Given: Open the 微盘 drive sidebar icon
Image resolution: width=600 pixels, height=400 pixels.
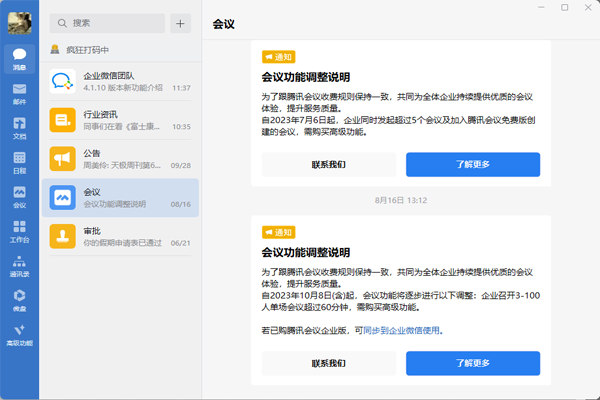Looking at the screenshot, I should pos(20,300).
